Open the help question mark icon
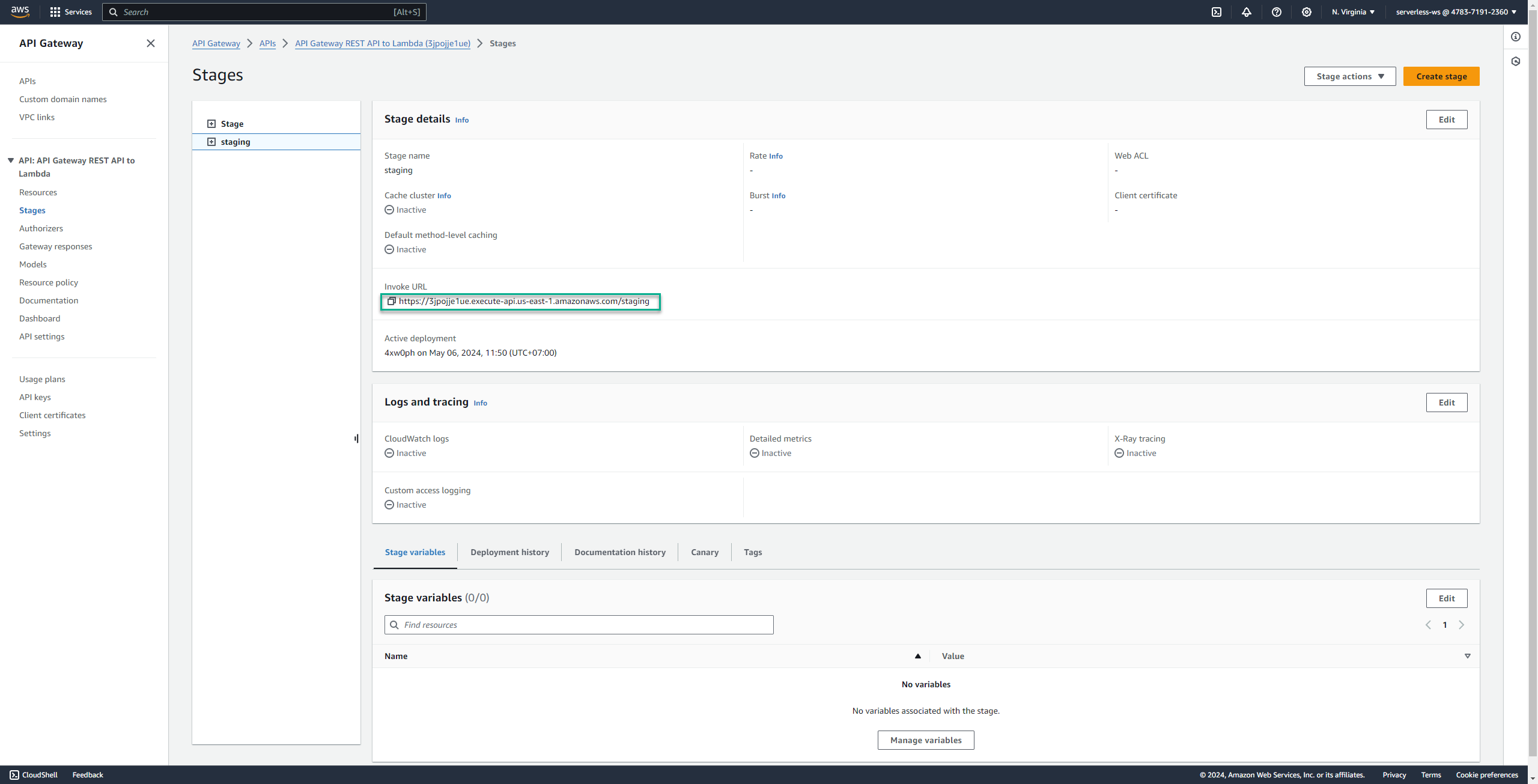Screen dimensions: 1538x784 coord(1277,11)
